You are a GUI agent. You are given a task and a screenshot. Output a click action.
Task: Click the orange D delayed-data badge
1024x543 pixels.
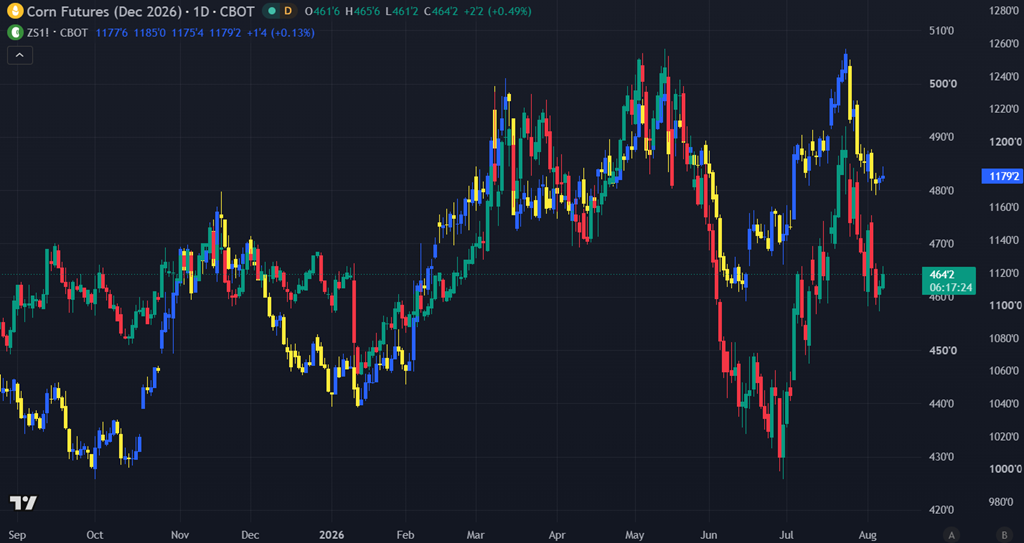288,11
